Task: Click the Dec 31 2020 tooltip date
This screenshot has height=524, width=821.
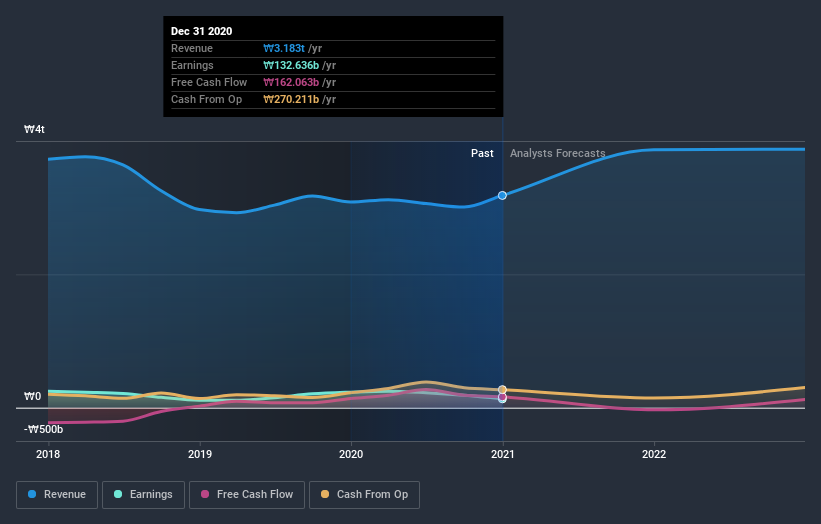Action: coord(202,31)
